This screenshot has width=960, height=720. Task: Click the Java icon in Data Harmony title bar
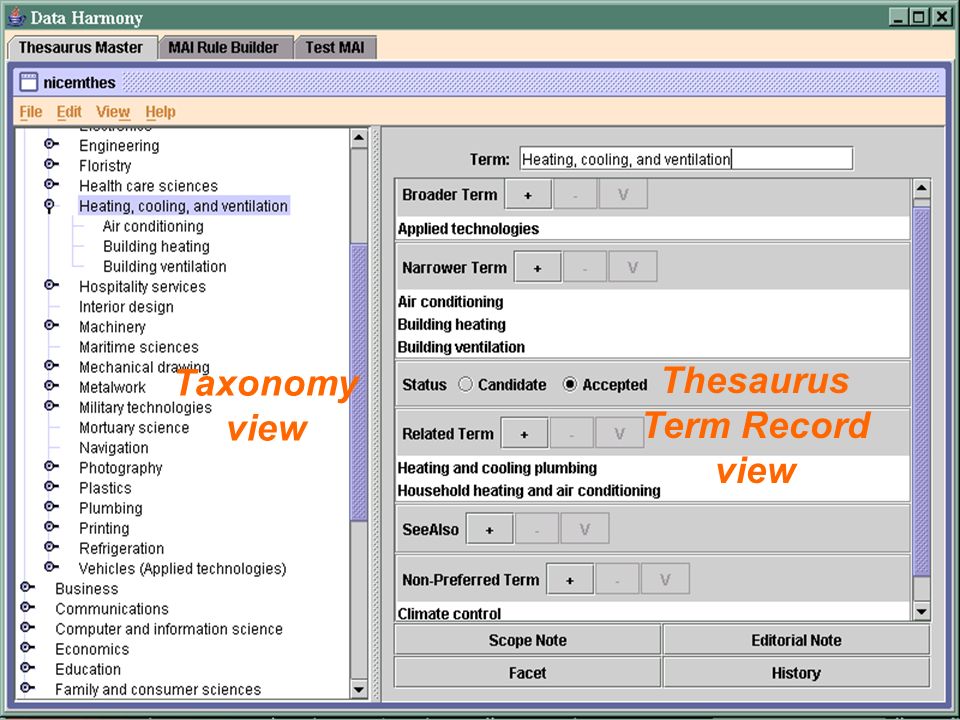pyautogui.click(x=15, y=17)
